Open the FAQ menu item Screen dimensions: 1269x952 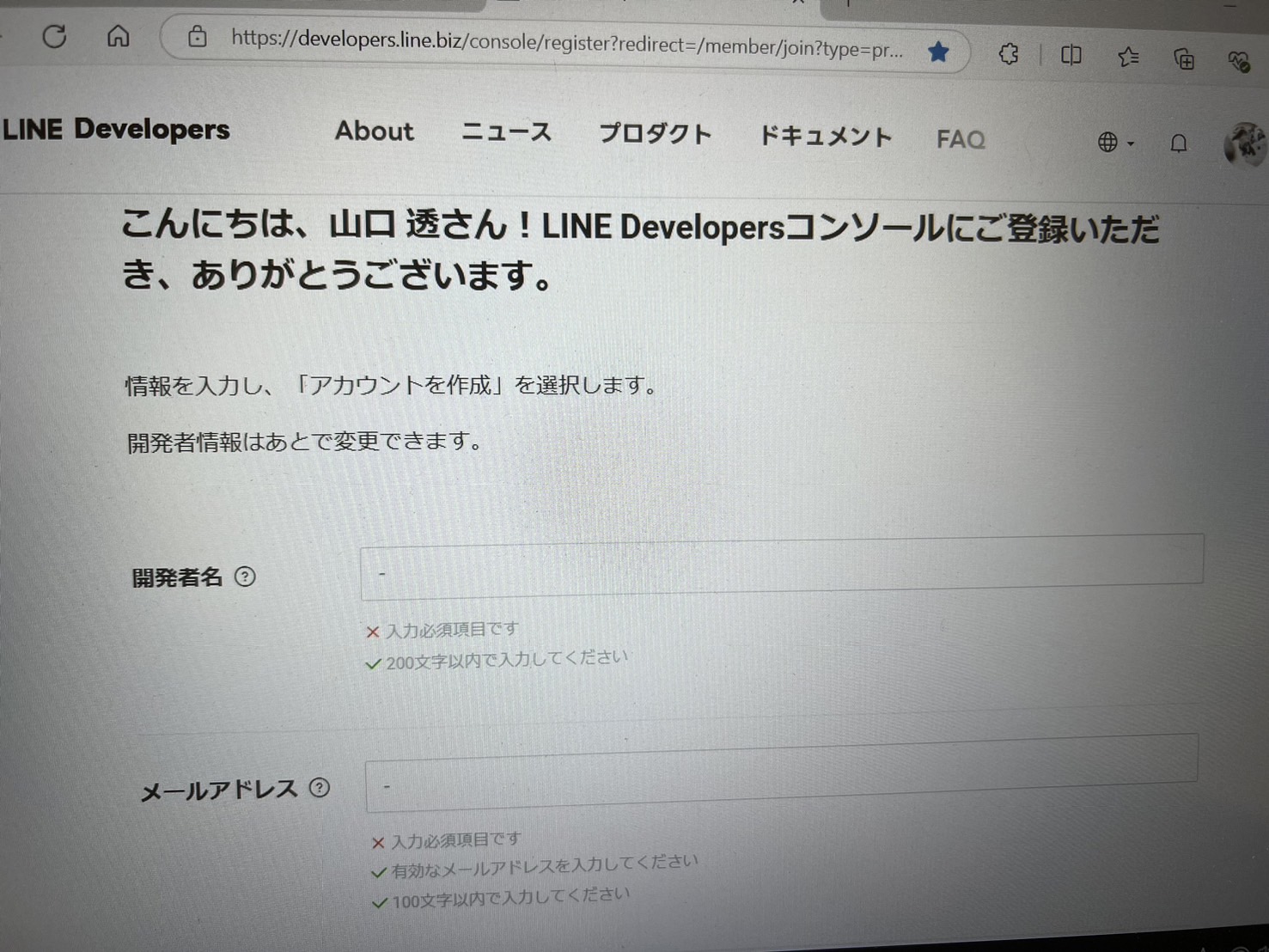point(961,138)
